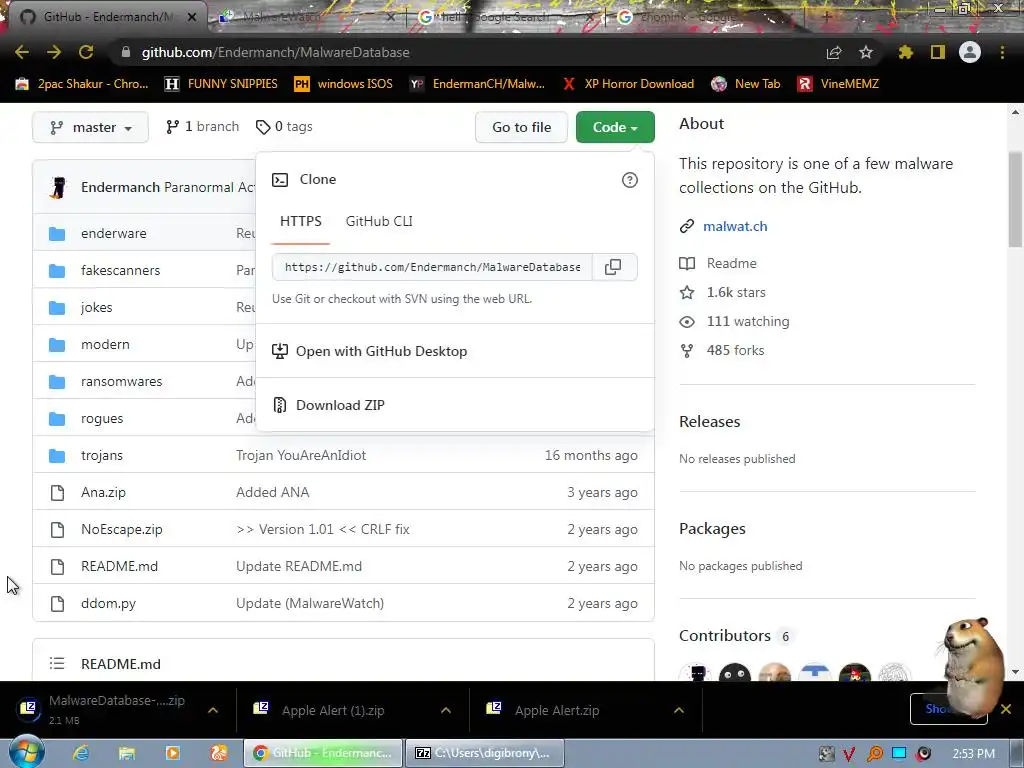Open the trojans folder
The height and width of the screenshot is (768, 1024).
coord(102,456)
